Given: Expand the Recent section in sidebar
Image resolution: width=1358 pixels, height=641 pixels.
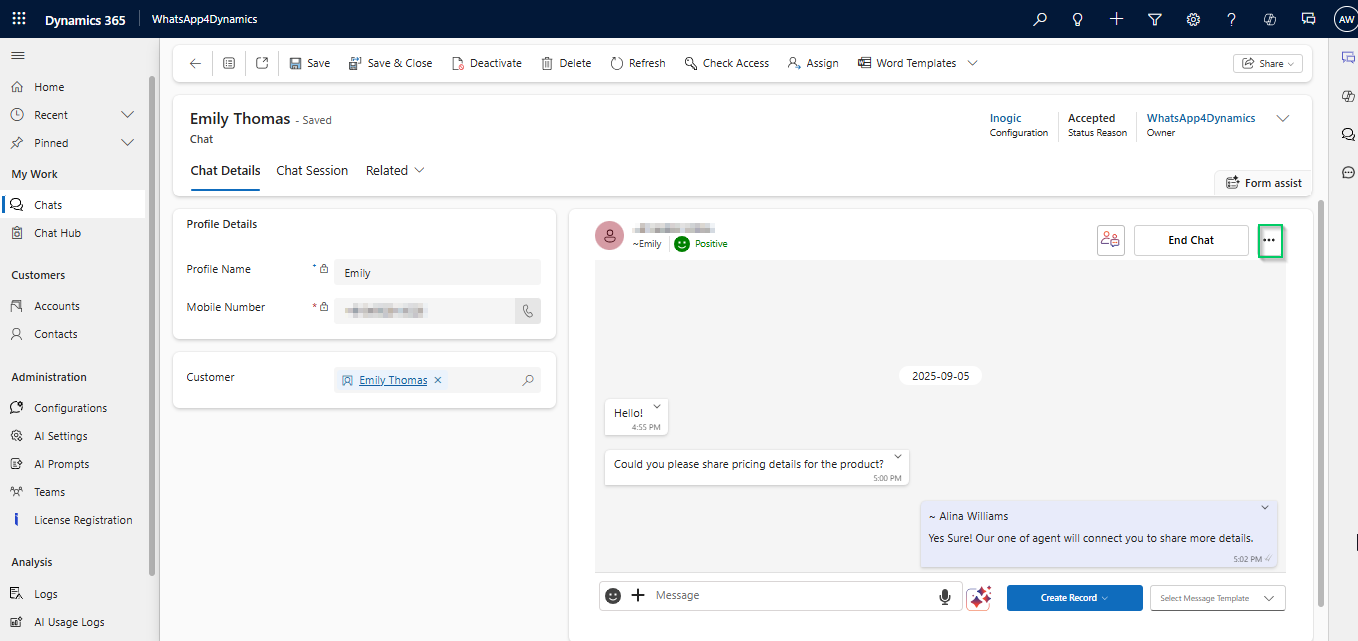Looking at the screenshot, I should click(127, 115).
